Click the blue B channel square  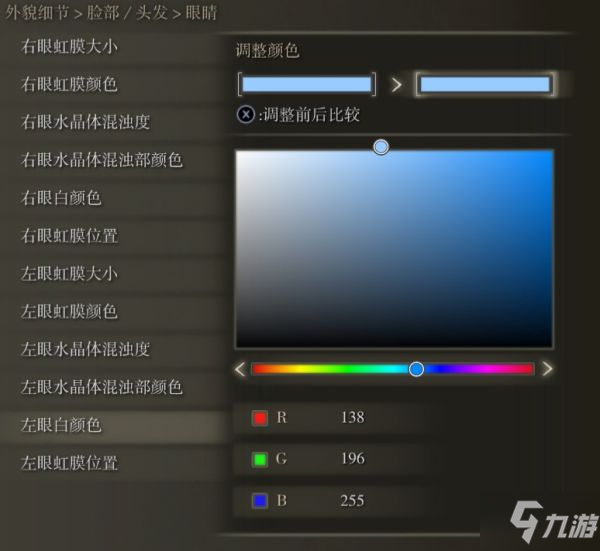click(260, 500)
